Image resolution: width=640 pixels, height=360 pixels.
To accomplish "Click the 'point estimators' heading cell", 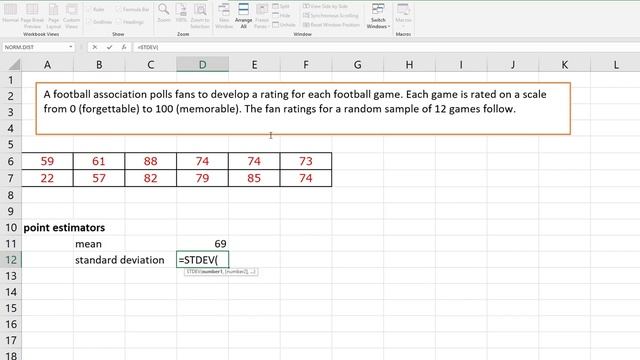I will coord(64,227).
